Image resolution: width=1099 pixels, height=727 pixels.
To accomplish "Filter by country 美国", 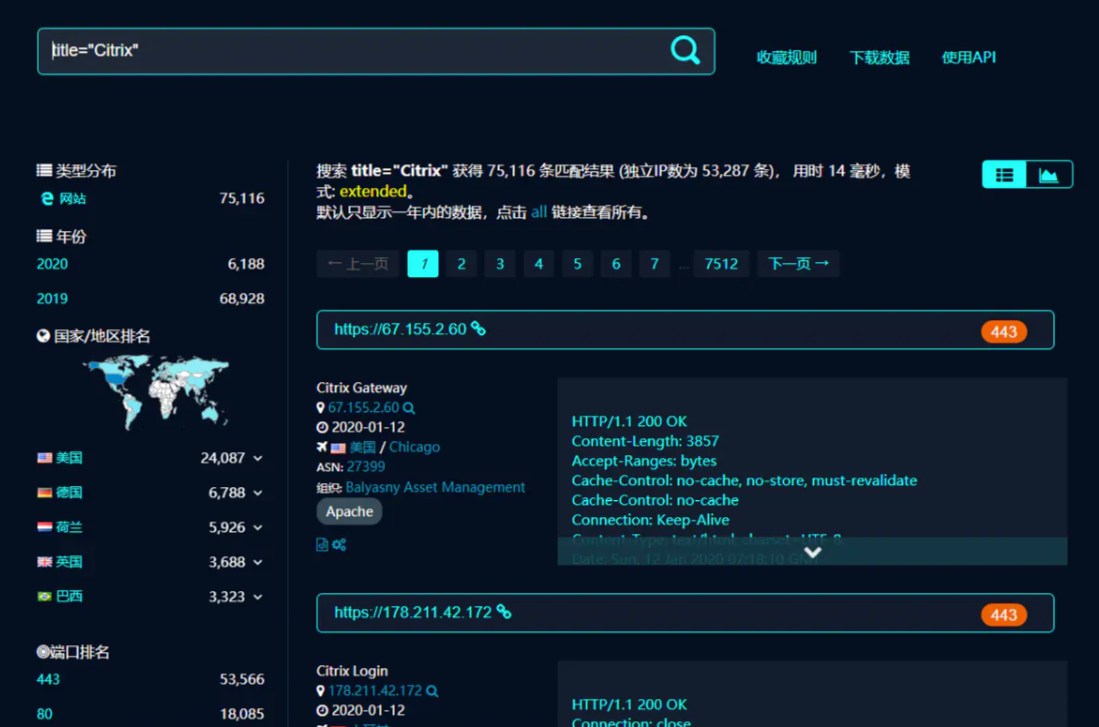I will pyautogui.click(x=69, y=458).
